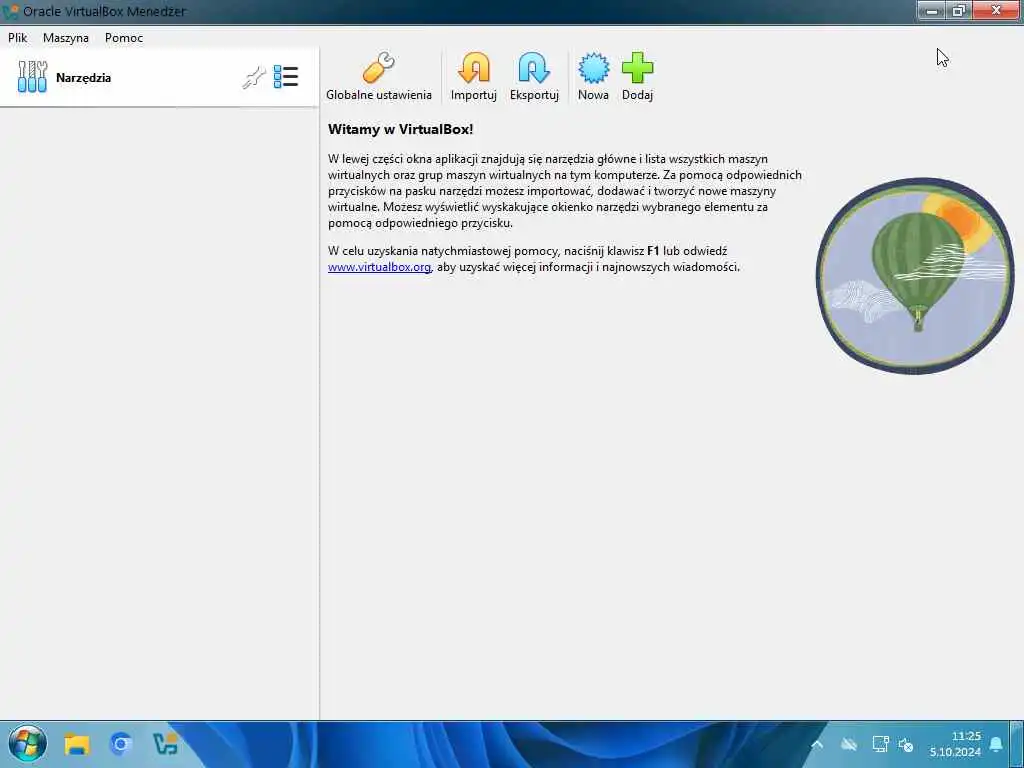Restore down the VirtualBox window
This screenshot has height=768, width=1024.
(x=959, y=10)
